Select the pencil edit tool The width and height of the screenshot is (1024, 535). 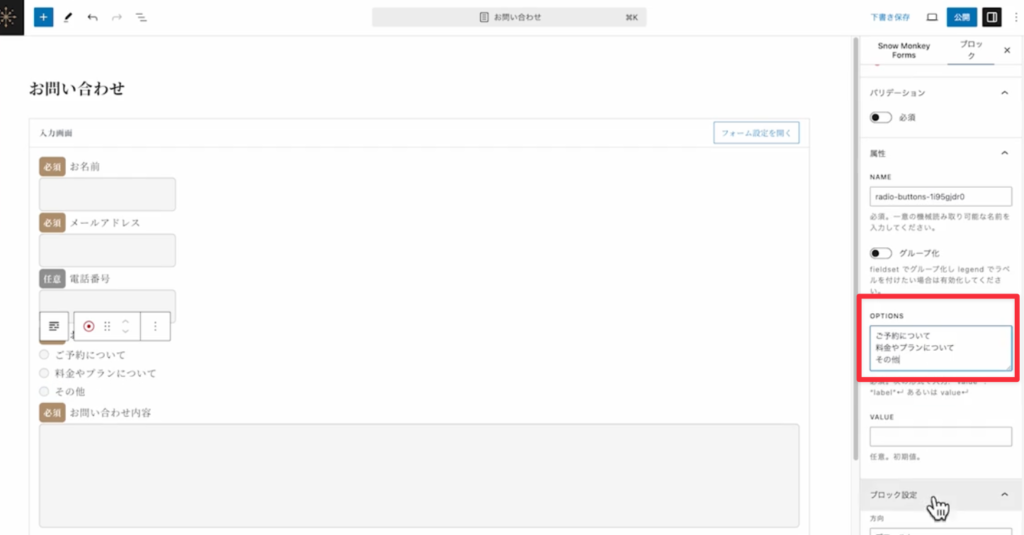(68, 18)
